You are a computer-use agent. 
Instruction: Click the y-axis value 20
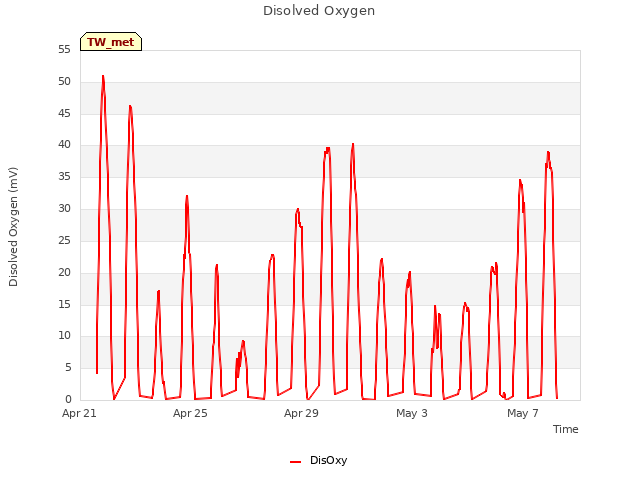coord(64,272)
